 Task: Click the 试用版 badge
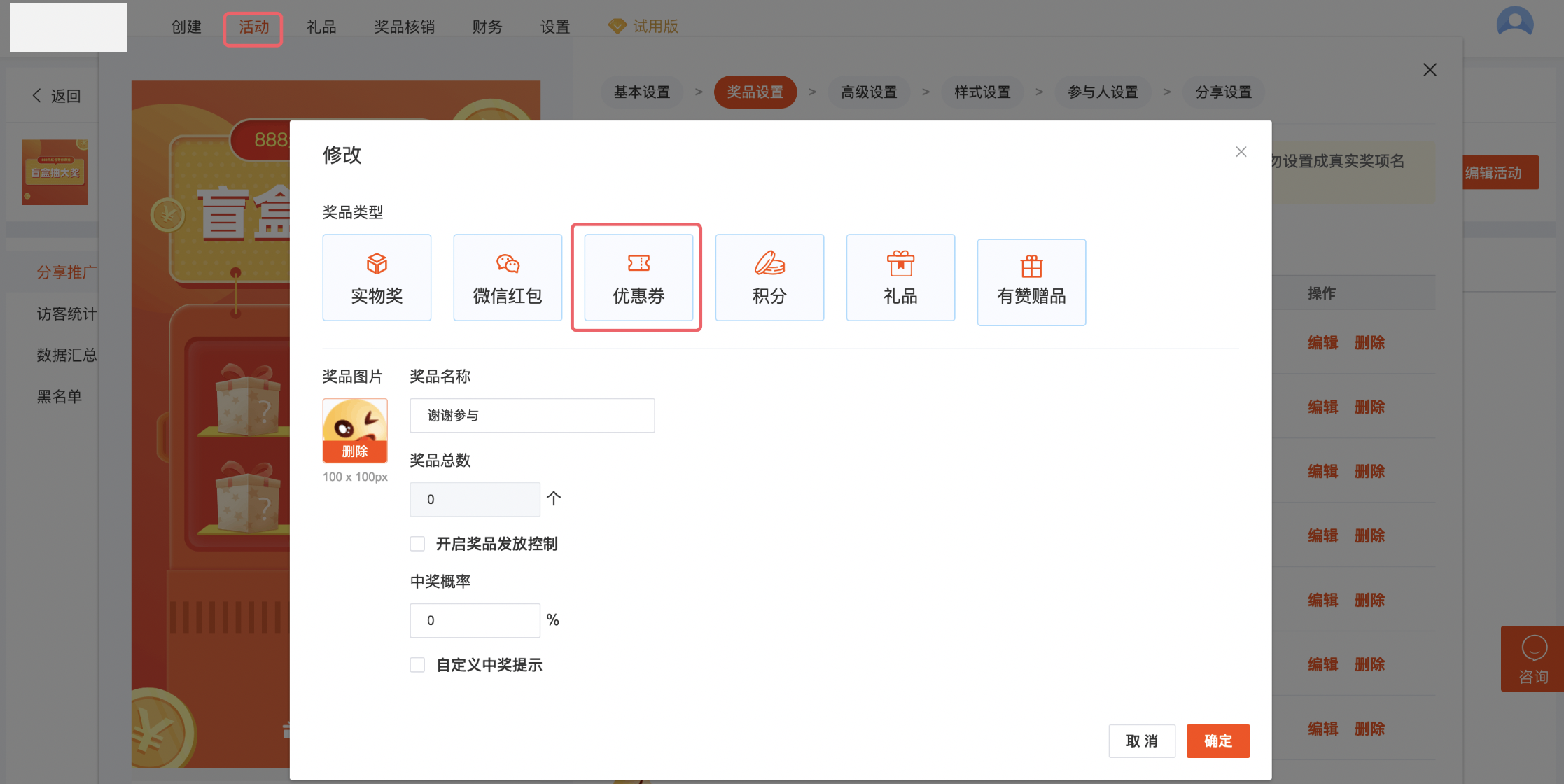coord(643,27)
